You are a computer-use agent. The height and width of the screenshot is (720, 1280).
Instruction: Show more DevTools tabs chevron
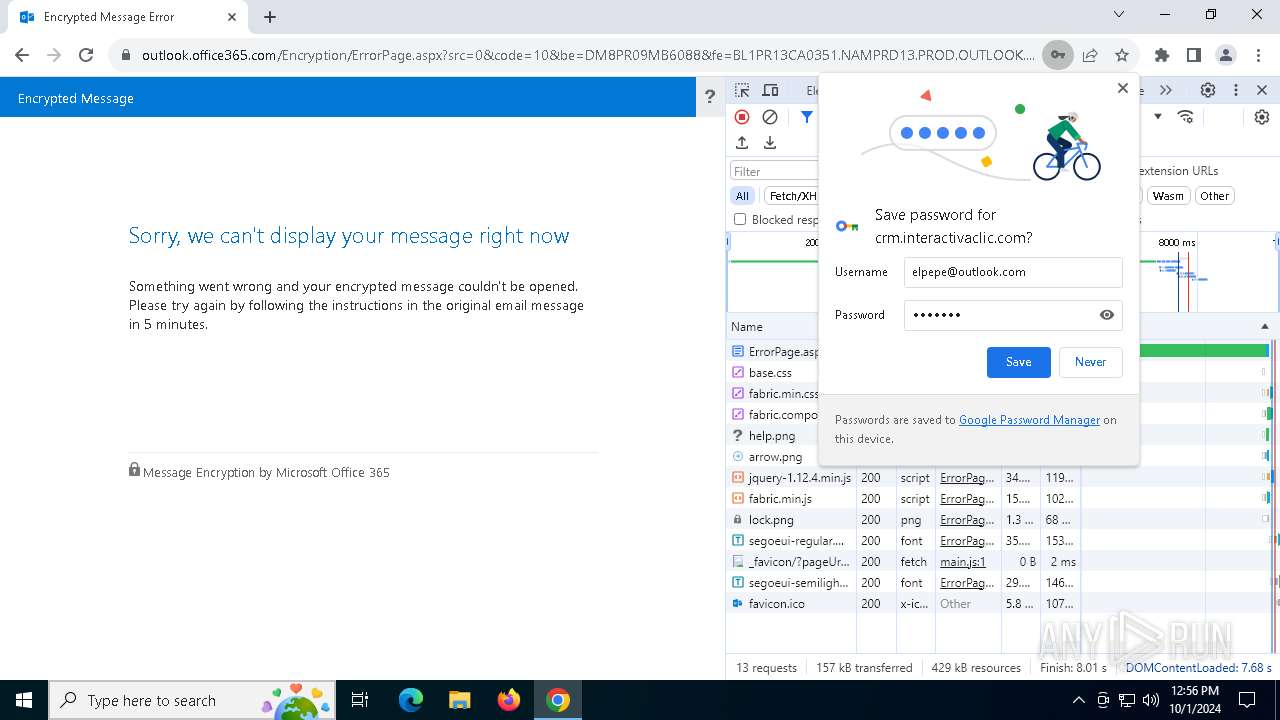(1165, 90)
